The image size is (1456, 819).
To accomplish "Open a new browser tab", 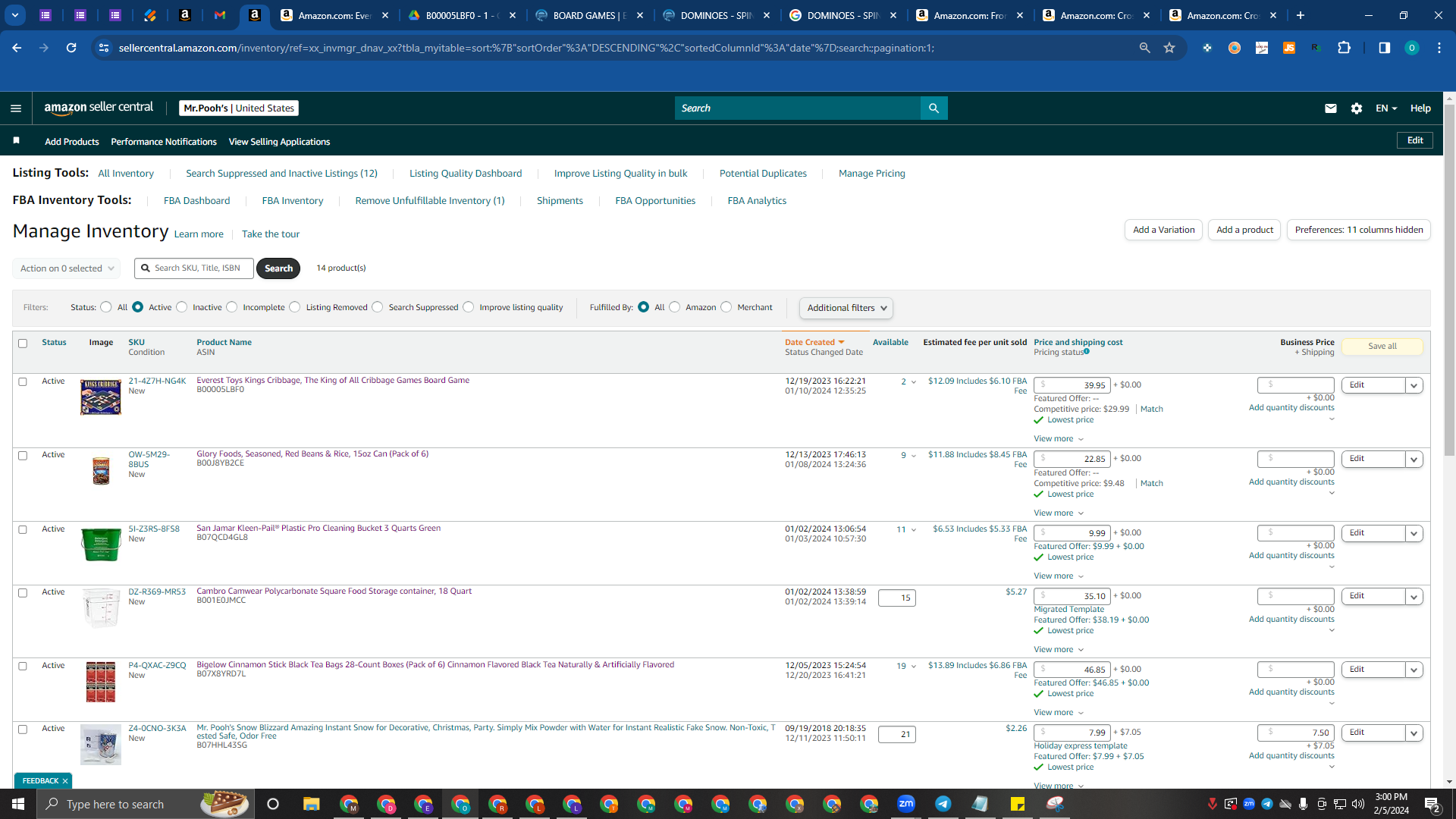I will click(x=1300, y=15).
